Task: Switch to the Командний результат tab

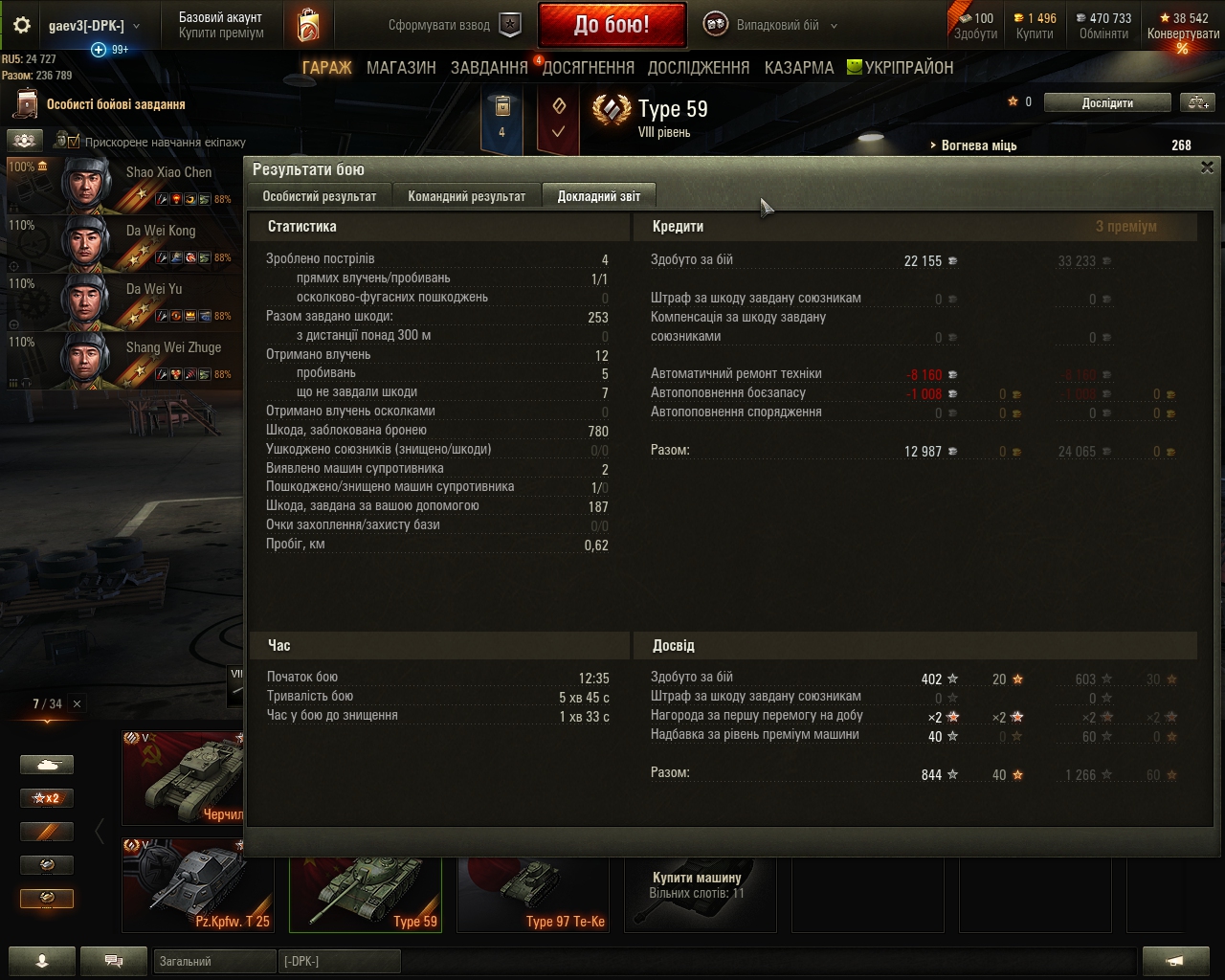Action: click(467, 195)
